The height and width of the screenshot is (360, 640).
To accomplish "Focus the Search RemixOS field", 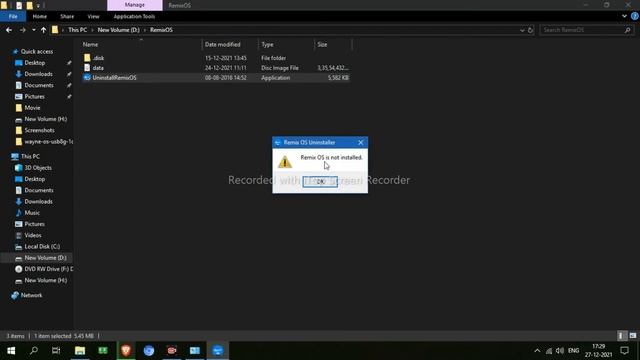I will click(586, 30).
